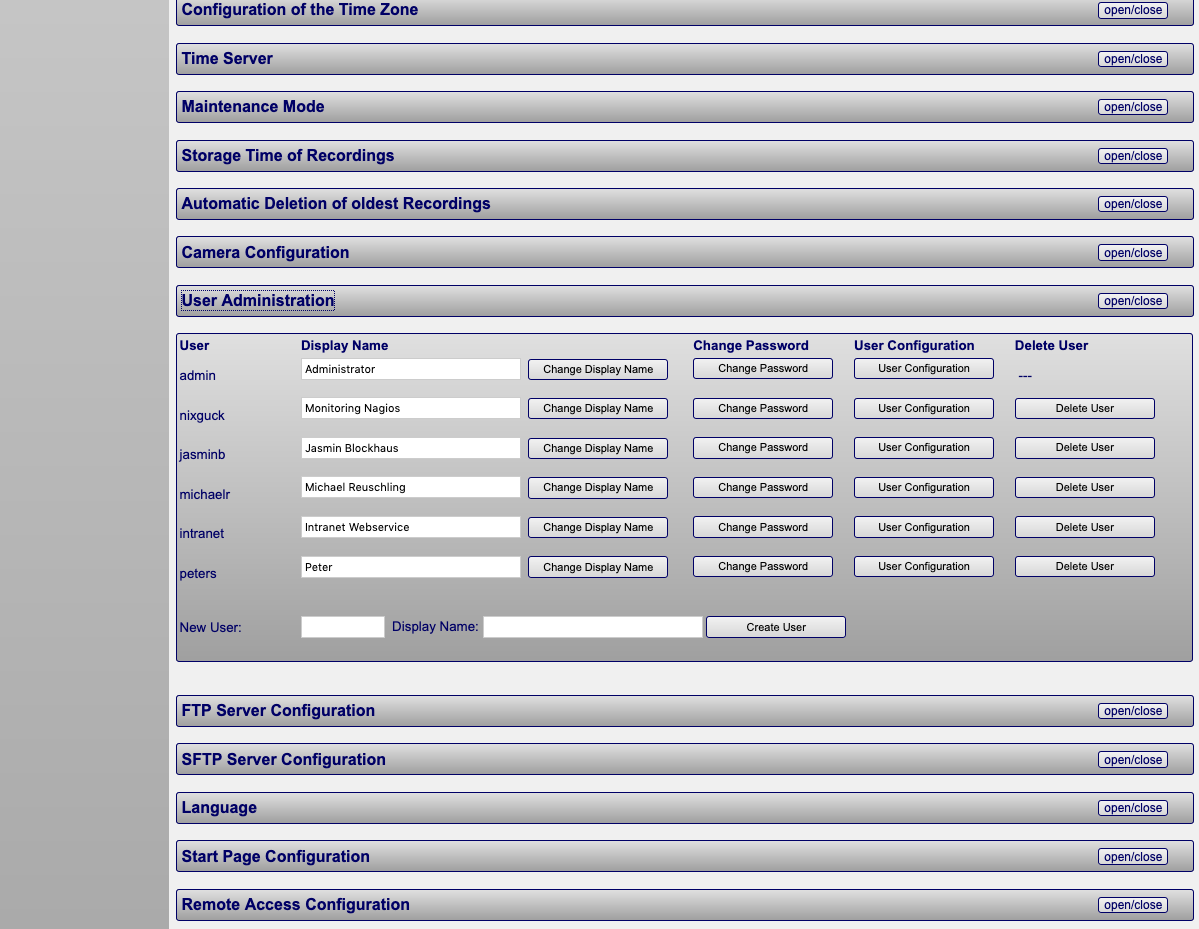Screen dimensions: 1199x929
Task: Delete User nixguck
Action: tap(1084, 408)
